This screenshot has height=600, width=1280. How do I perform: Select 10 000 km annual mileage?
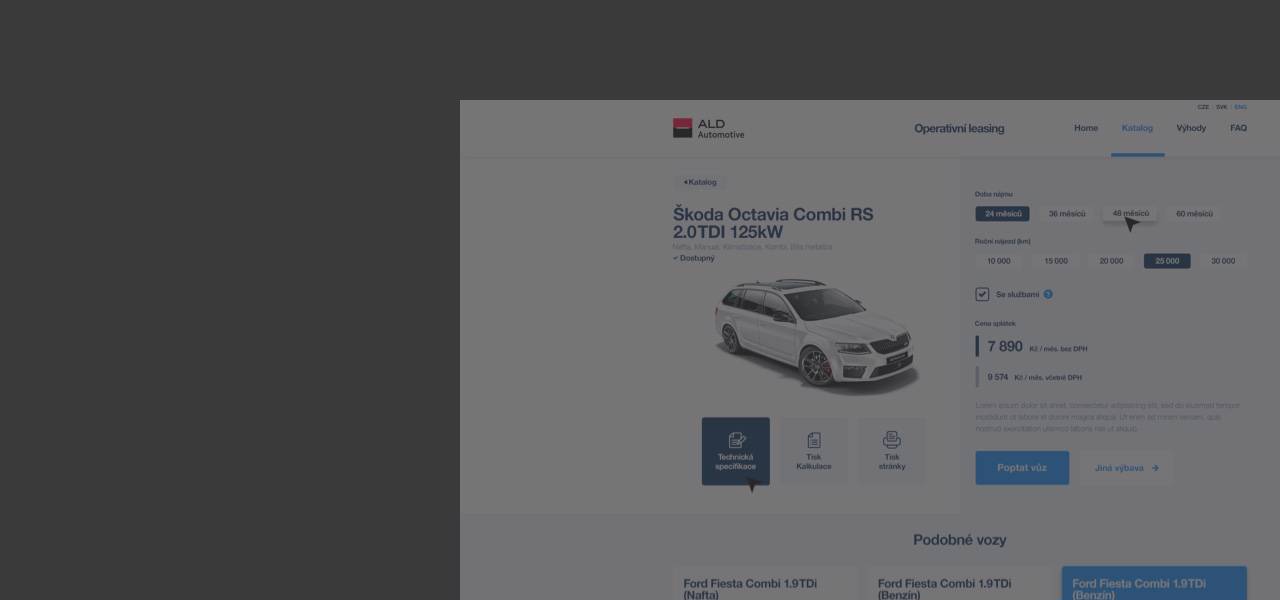coord(999,261)
